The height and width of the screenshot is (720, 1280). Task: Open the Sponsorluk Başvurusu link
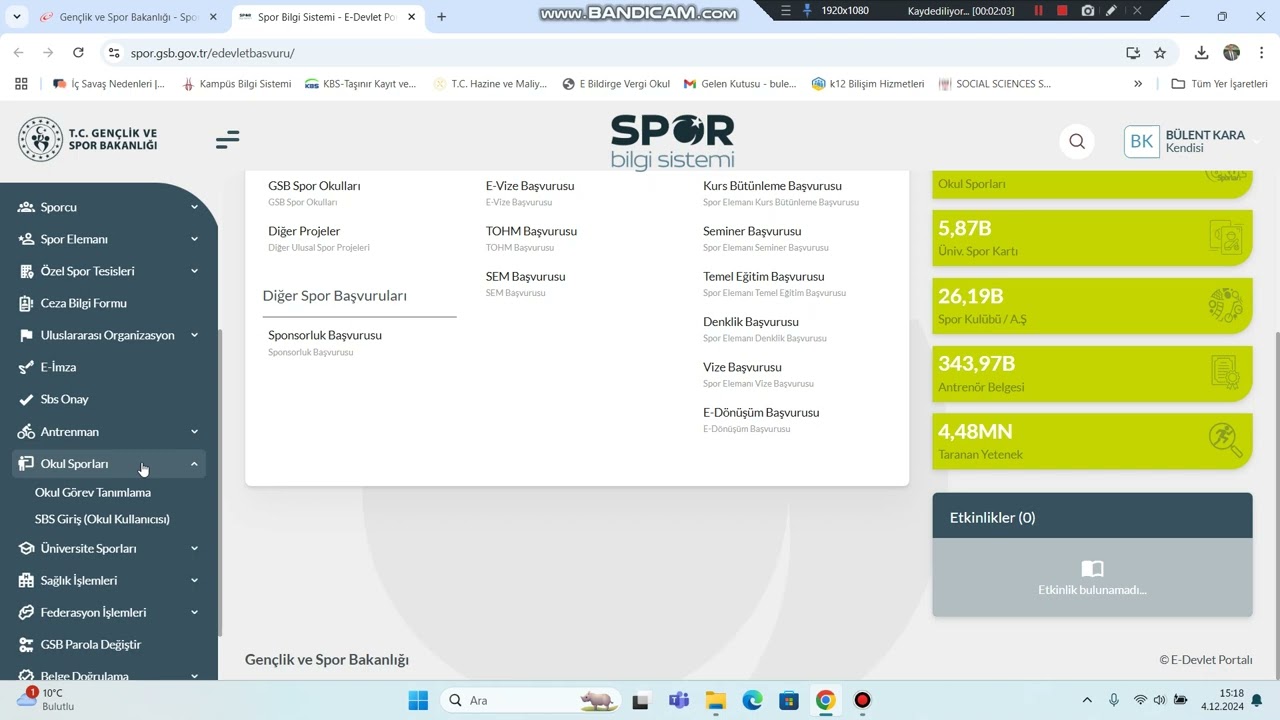pyautogui.click(x=325, y=335)
